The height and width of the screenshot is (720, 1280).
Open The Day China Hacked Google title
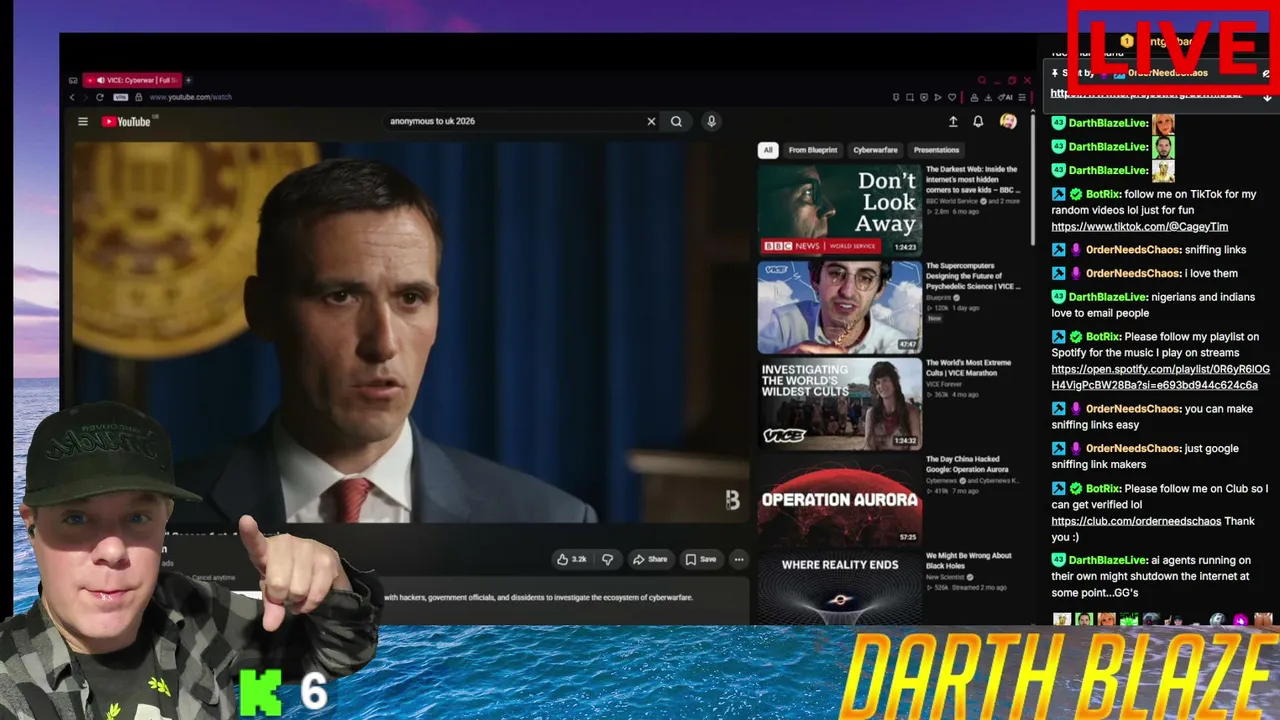point(967,464)
